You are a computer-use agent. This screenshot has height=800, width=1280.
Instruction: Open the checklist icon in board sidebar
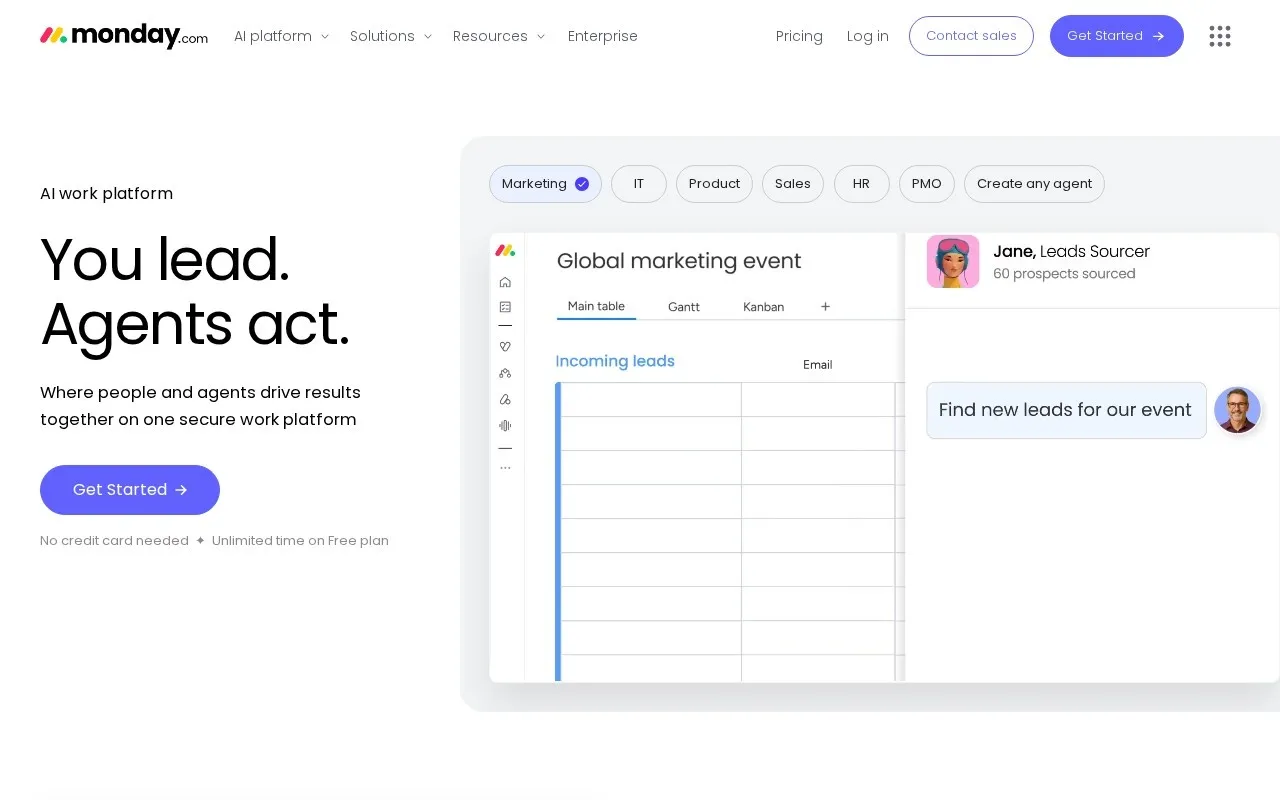tap(505, 307)
